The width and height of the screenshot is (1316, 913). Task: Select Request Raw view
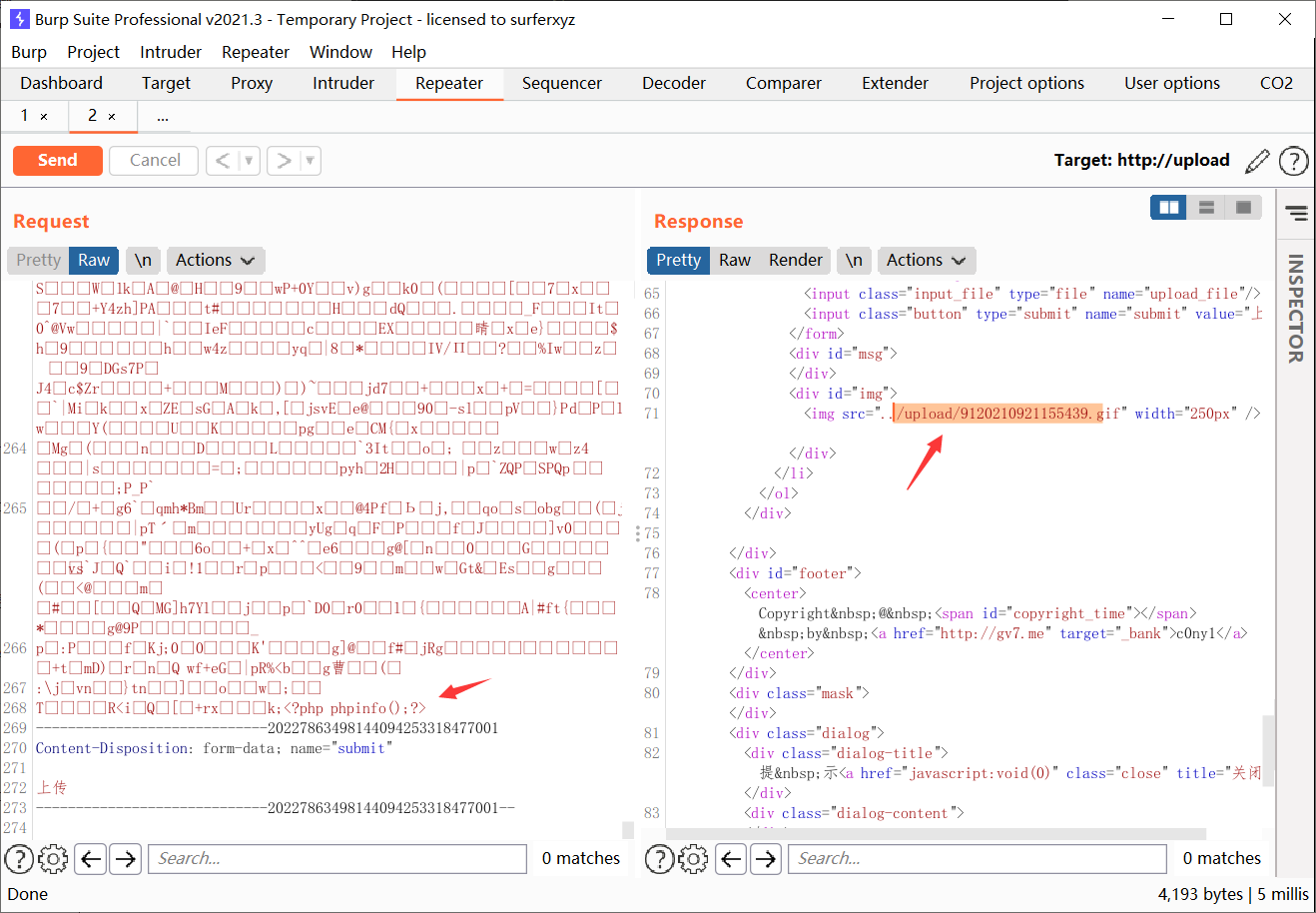click(94, 260)
